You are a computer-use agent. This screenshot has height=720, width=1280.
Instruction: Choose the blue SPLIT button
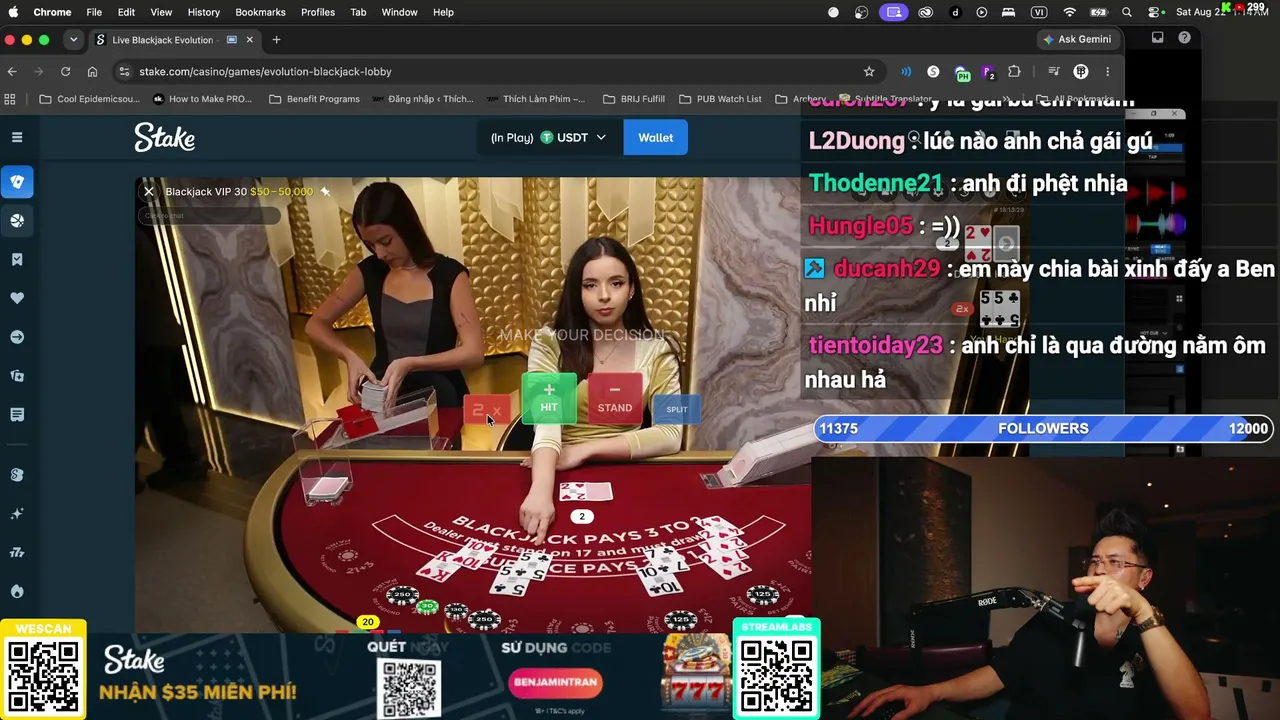[x=677, y=408]
